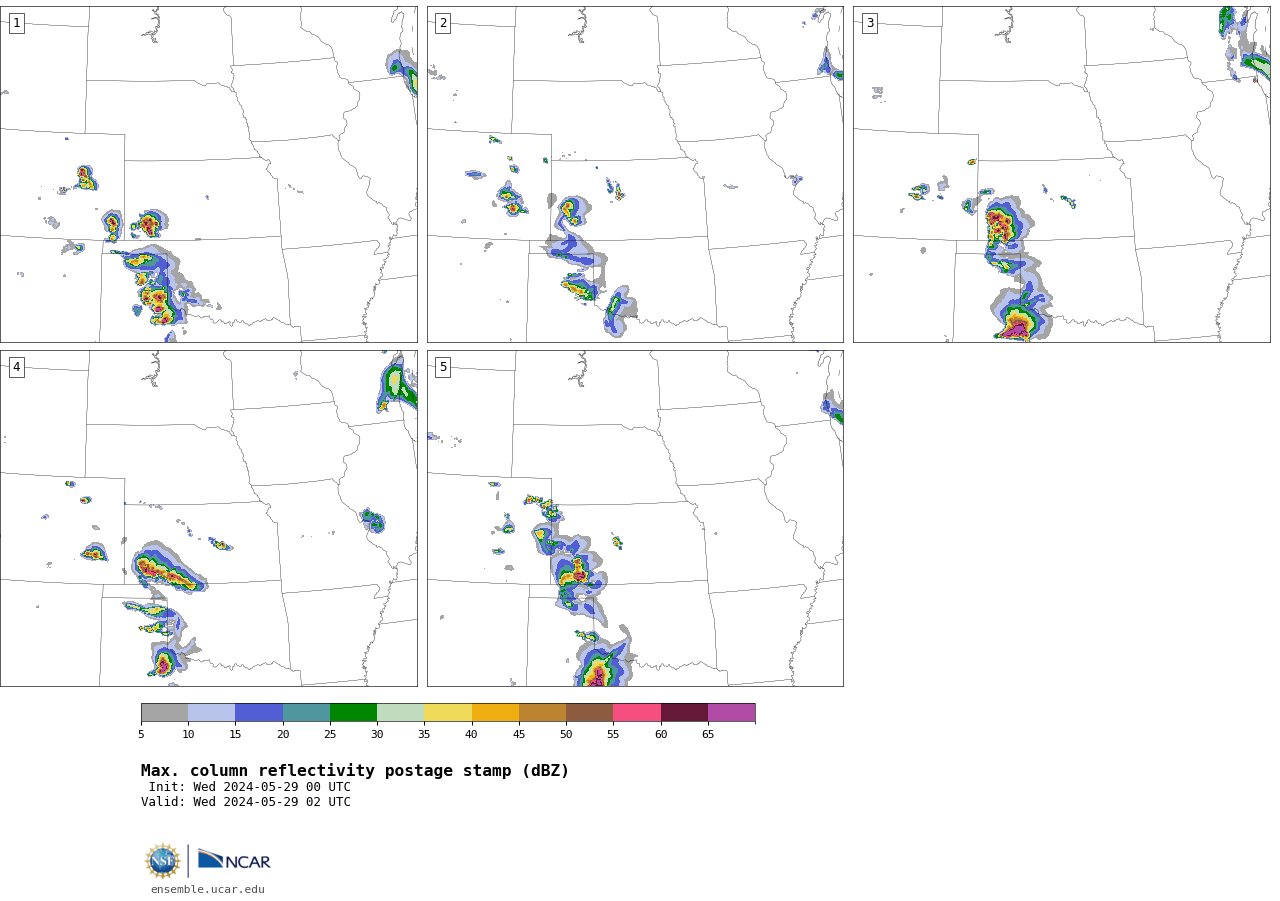
Task: Click the Init: Wed 2024-05-29 00 UTC line
Action: (x=250, y=787)
